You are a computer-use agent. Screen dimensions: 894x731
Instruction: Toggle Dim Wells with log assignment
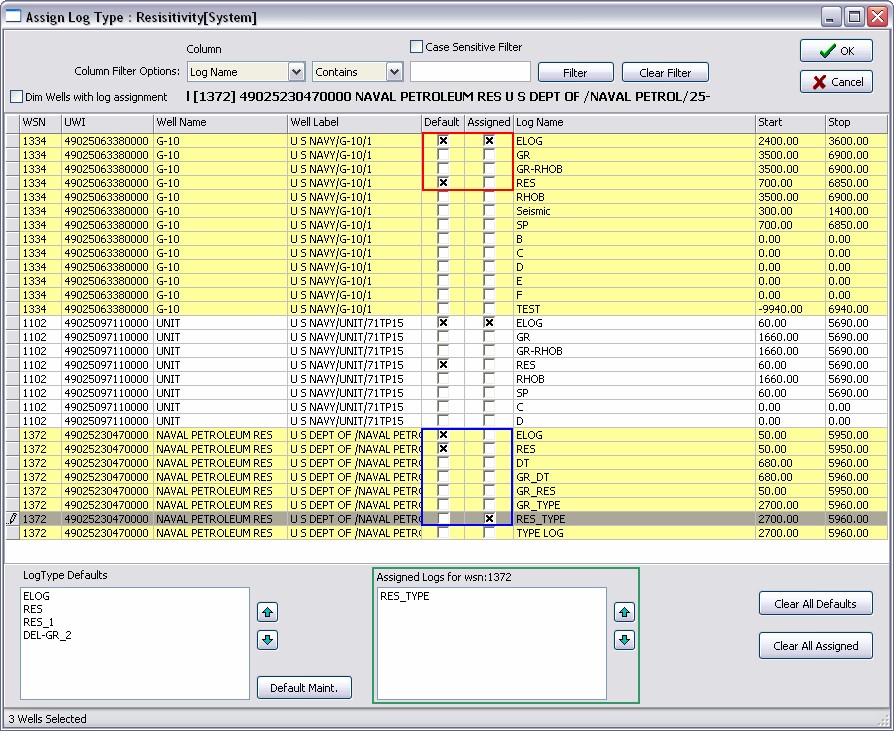click(14, 97)
